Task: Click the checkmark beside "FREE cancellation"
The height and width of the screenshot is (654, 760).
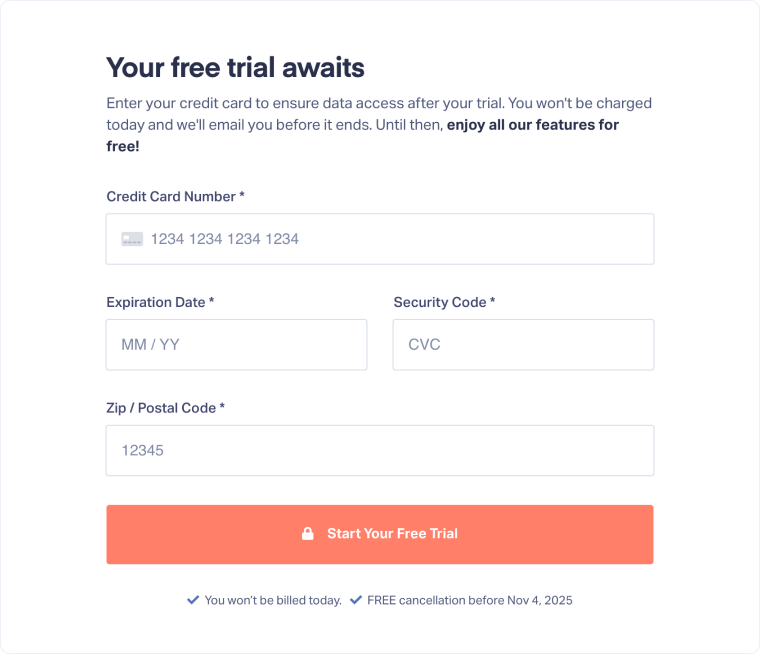Action: click(356, 600)
